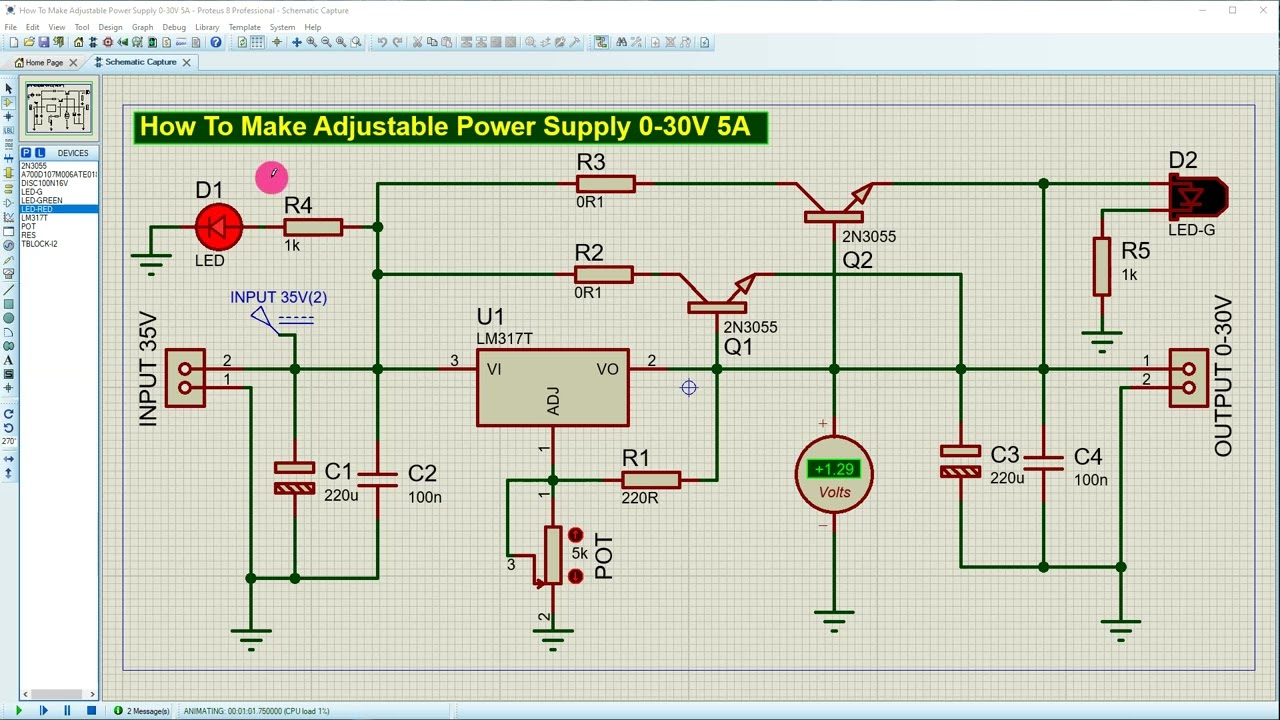
Task: Select LED-GREEN in the devices list
Action: pyautogui.click(x=59, y=200)
